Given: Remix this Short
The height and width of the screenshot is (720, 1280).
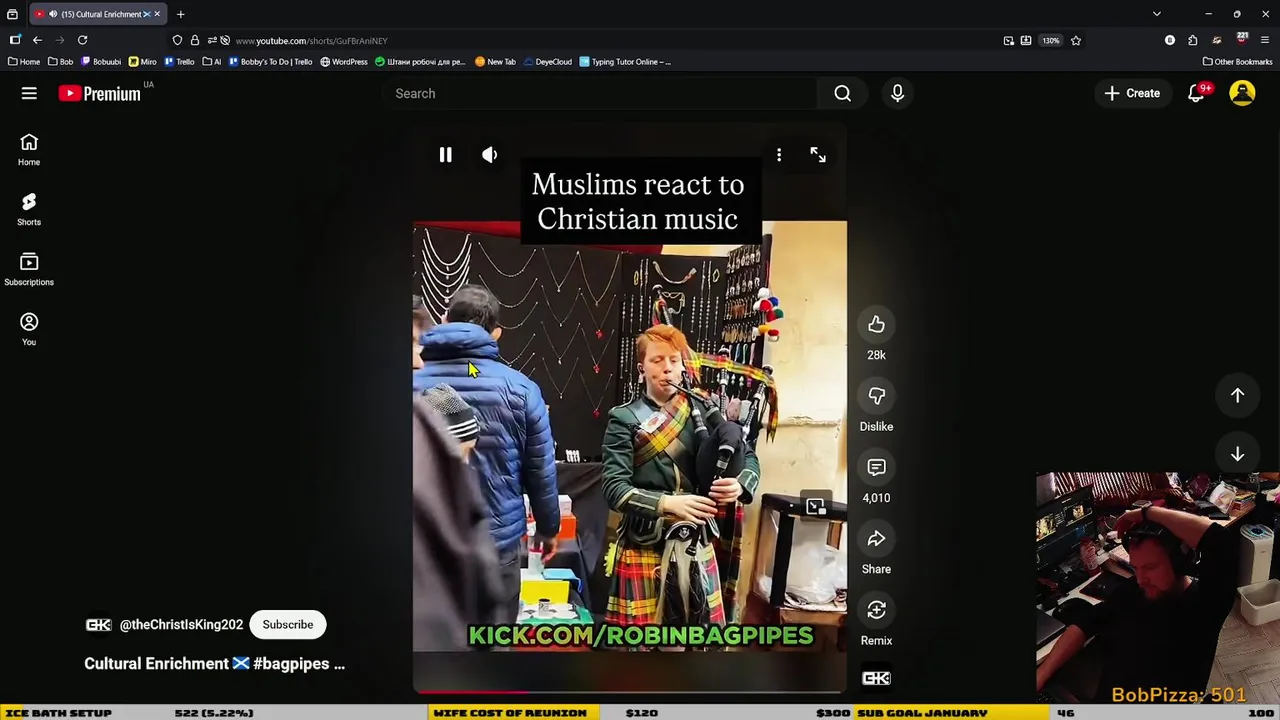Looking at the screenshot, I should pos(876,610).
